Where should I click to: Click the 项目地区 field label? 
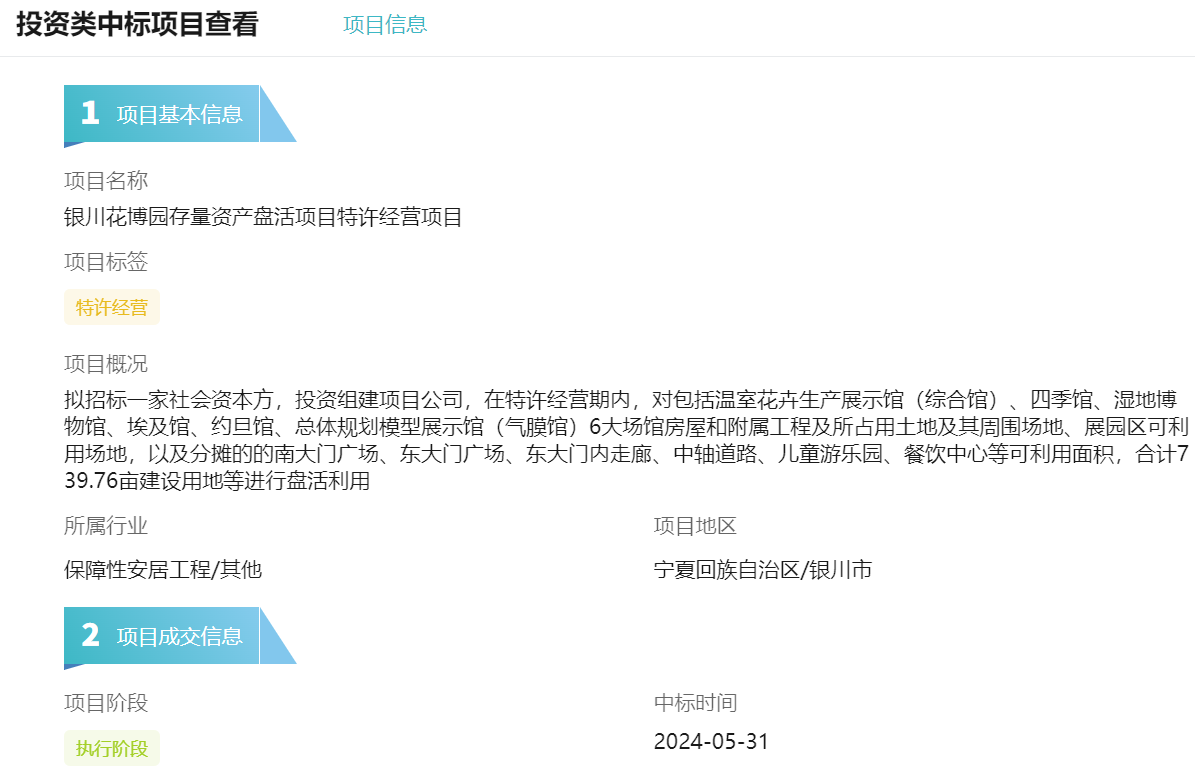pos(695,526)
